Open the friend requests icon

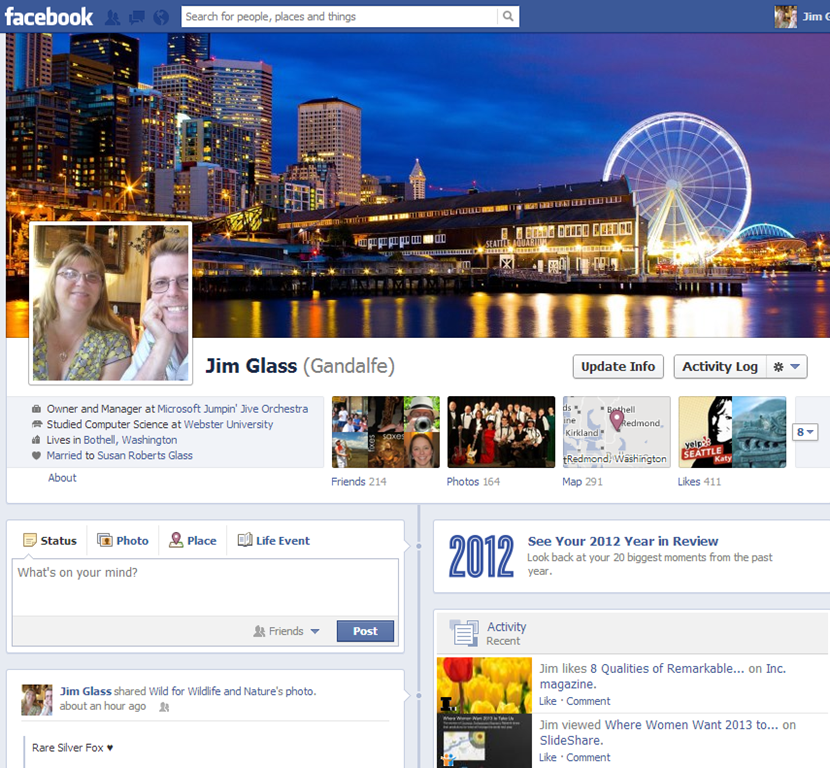point(113,17)
